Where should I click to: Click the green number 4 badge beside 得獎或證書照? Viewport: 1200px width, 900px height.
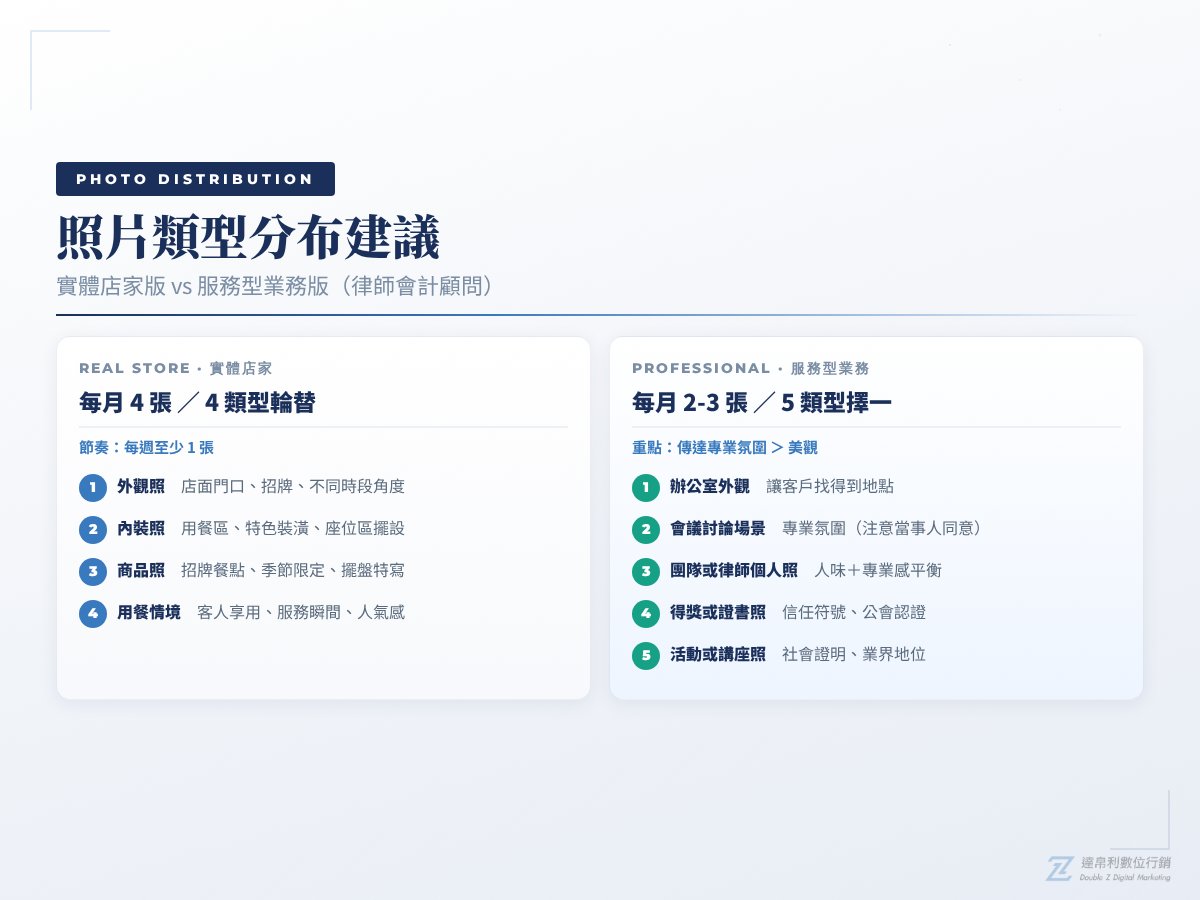646,613
